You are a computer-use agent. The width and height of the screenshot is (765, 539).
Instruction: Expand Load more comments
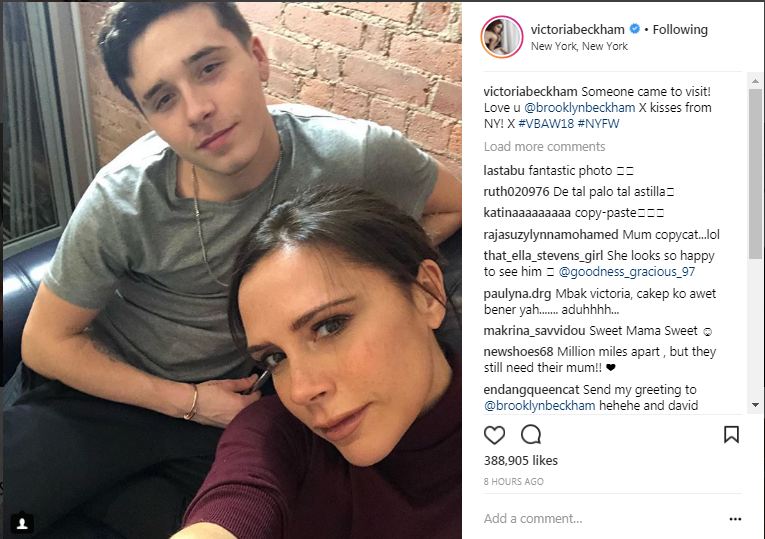(x=544, y=146)
